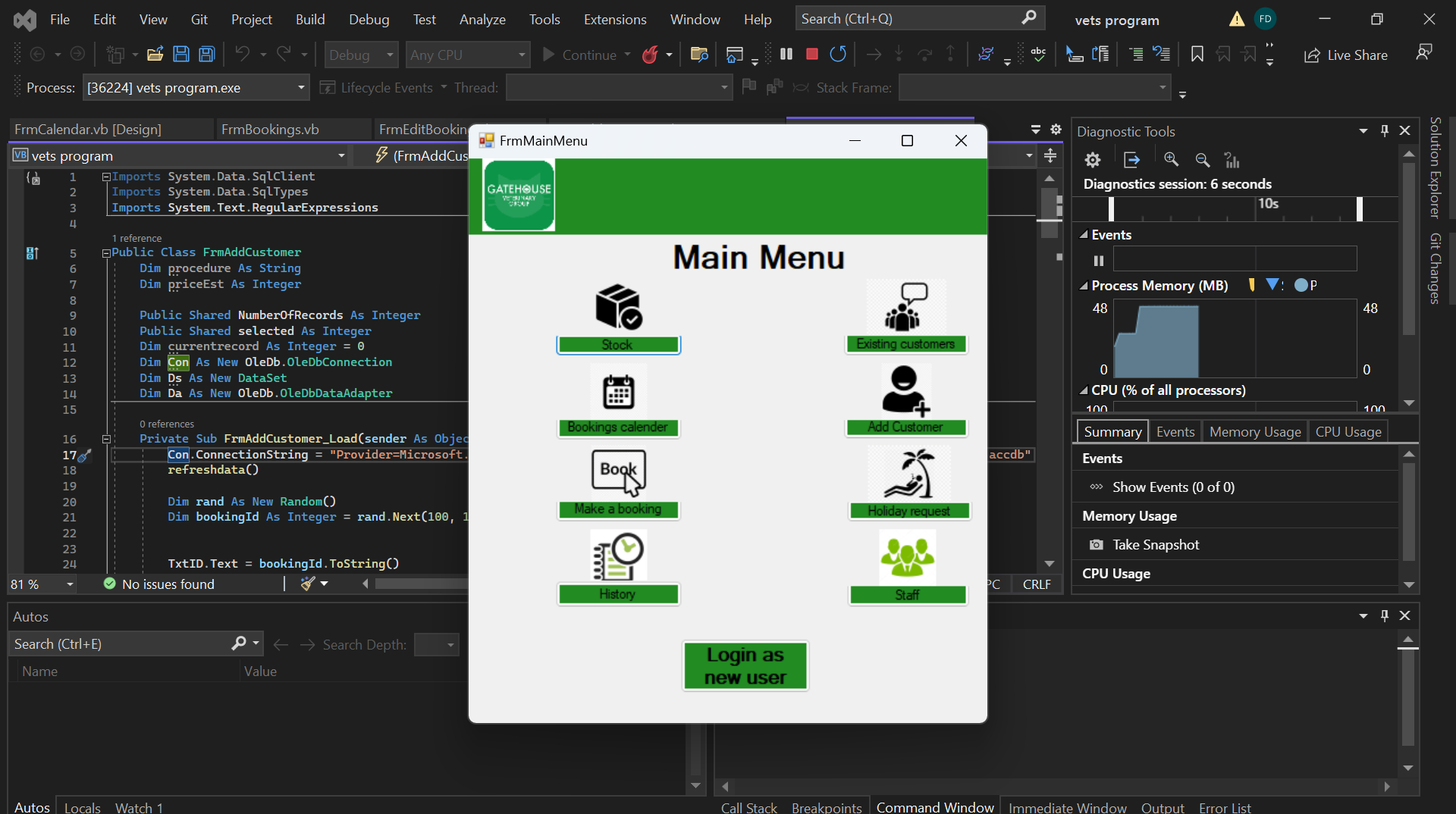Click the Autos Search (Ctrl+E) field
The image size is (1456, 814).
pos(121,644)
